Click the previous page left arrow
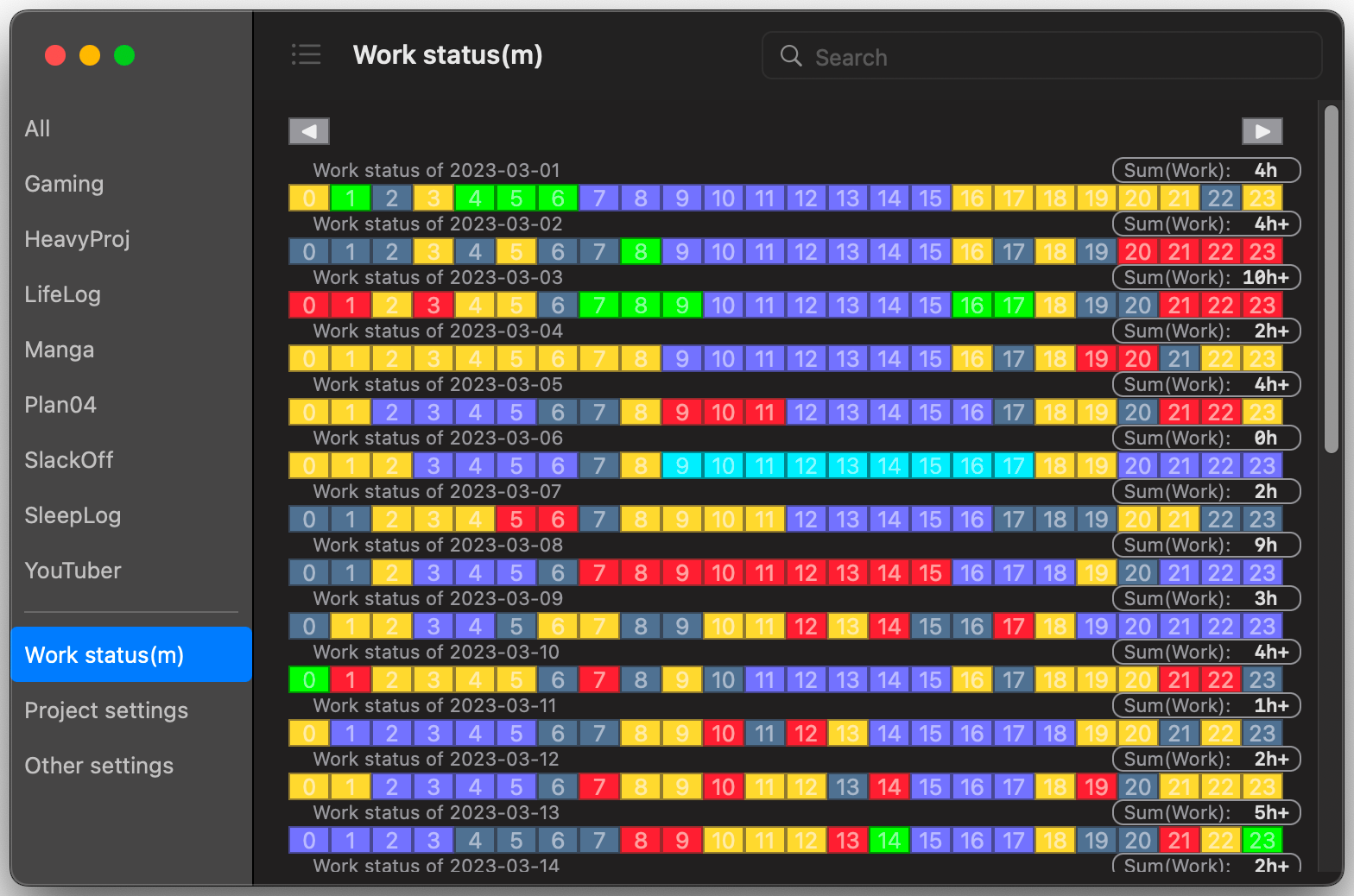Image resolution: width=1354 pixels, height=896 pixels. tap(309, 131)
